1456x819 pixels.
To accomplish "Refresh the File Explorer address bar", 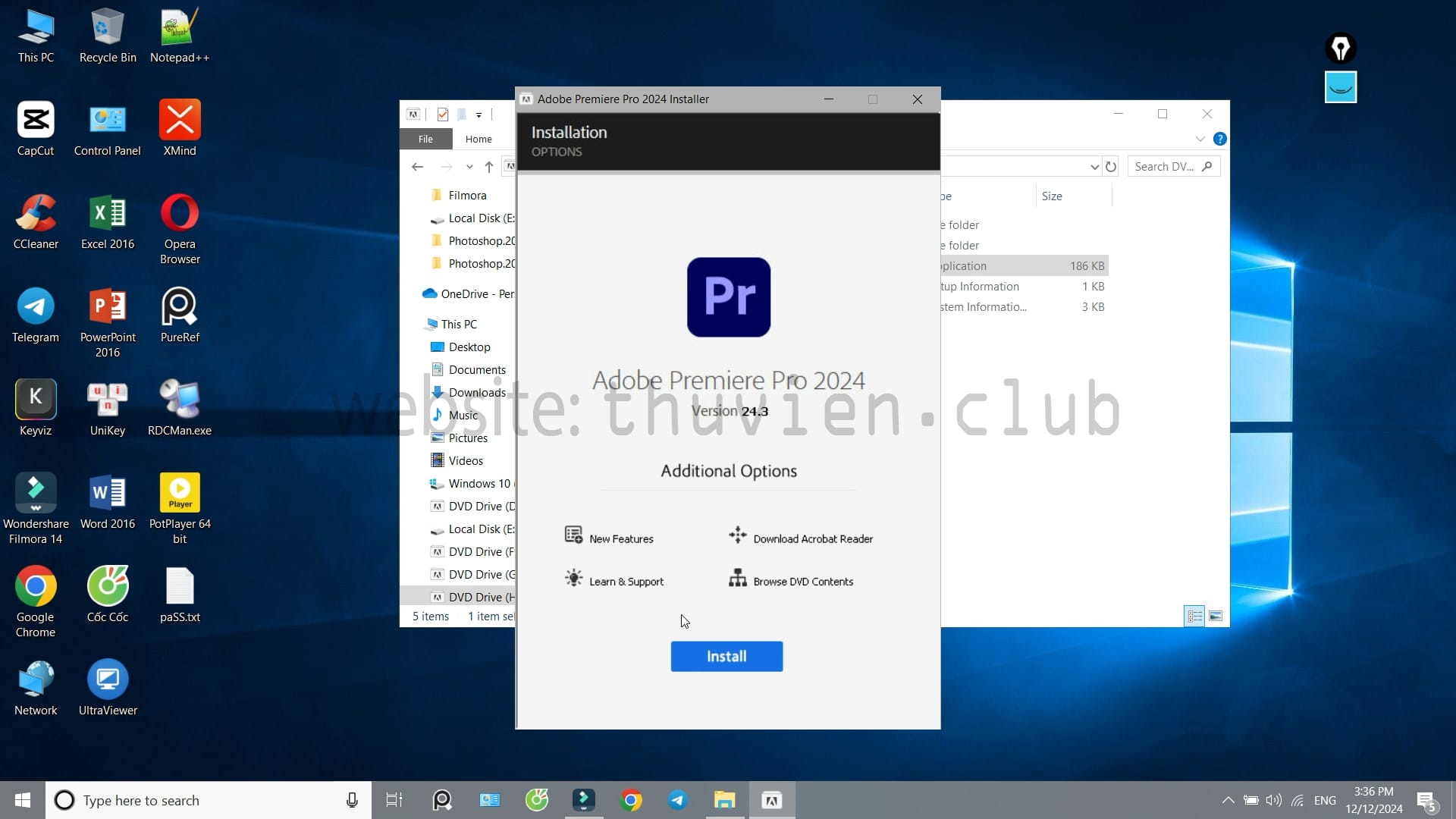I will tap(1111, 167).
